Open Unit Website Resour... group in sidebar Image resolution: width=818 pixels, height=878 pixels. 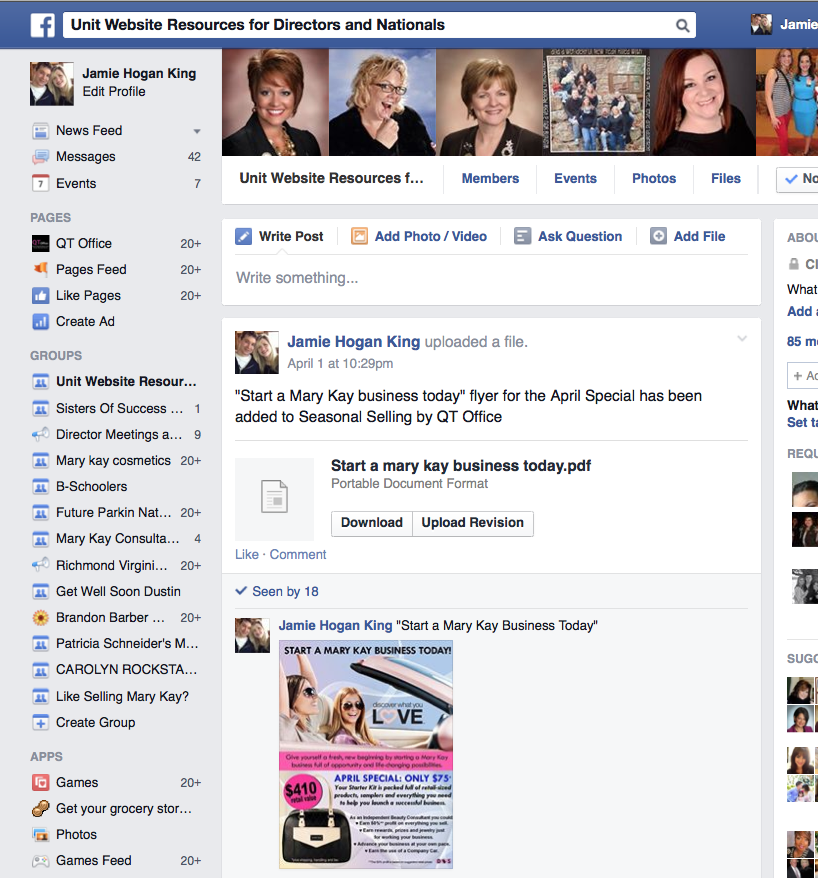point(126,382)
